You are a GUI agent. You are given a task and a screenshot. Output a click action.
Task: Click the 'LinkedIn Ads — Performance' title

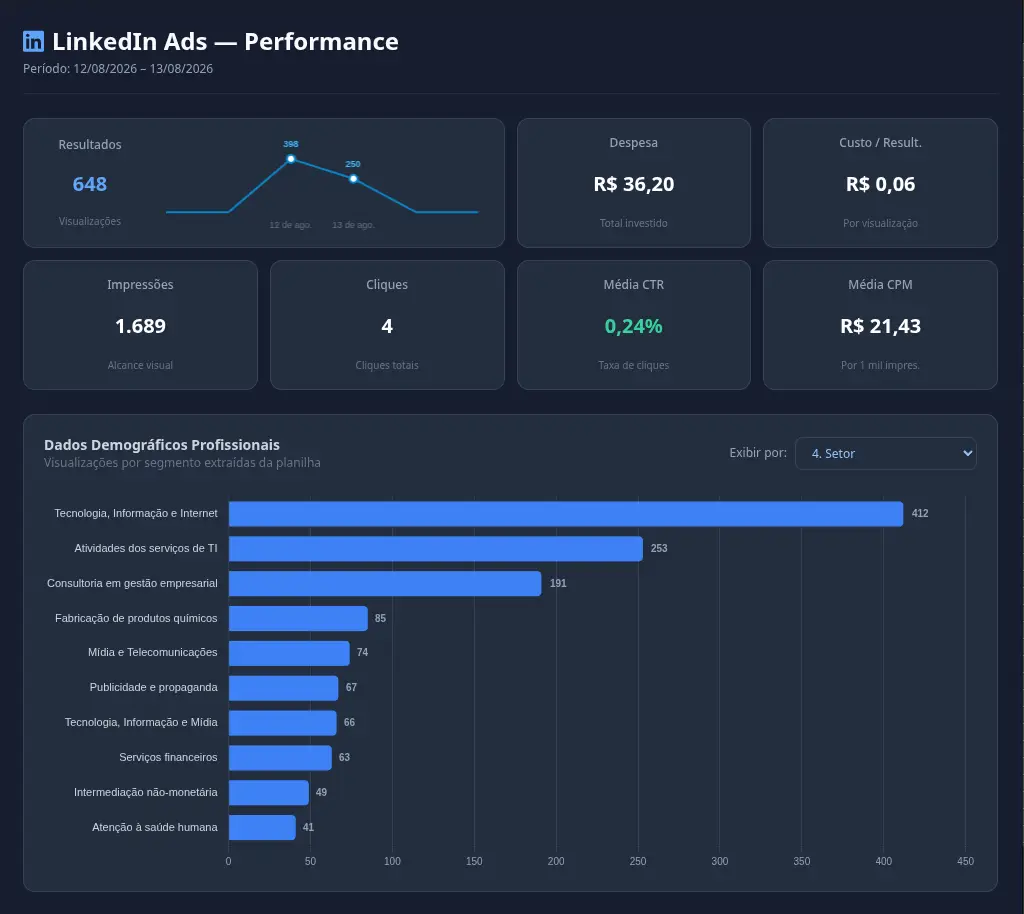point(225,41)
